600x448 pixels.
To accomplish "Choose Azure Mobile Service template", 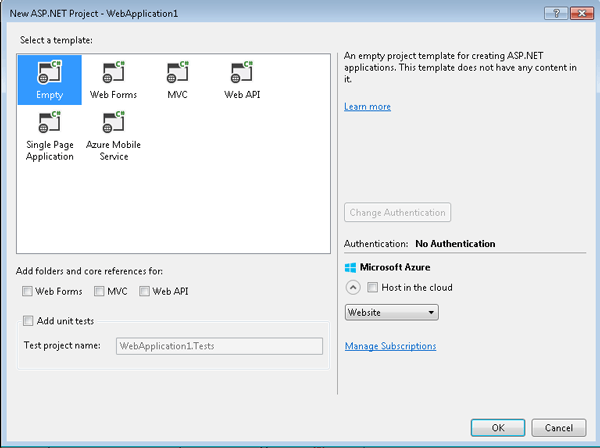I will 114,136.
